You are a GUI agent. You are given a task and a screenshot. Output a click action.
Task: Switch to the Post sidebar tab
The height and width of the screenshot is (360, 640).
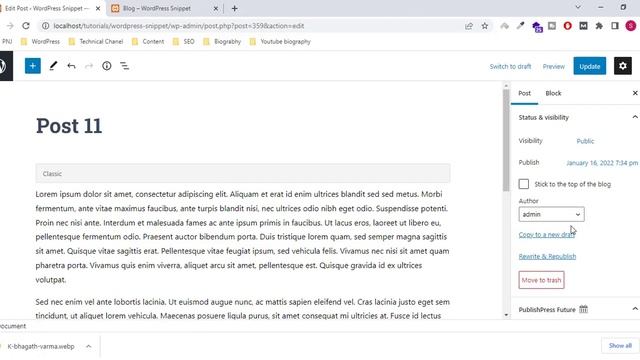(524, 93)
